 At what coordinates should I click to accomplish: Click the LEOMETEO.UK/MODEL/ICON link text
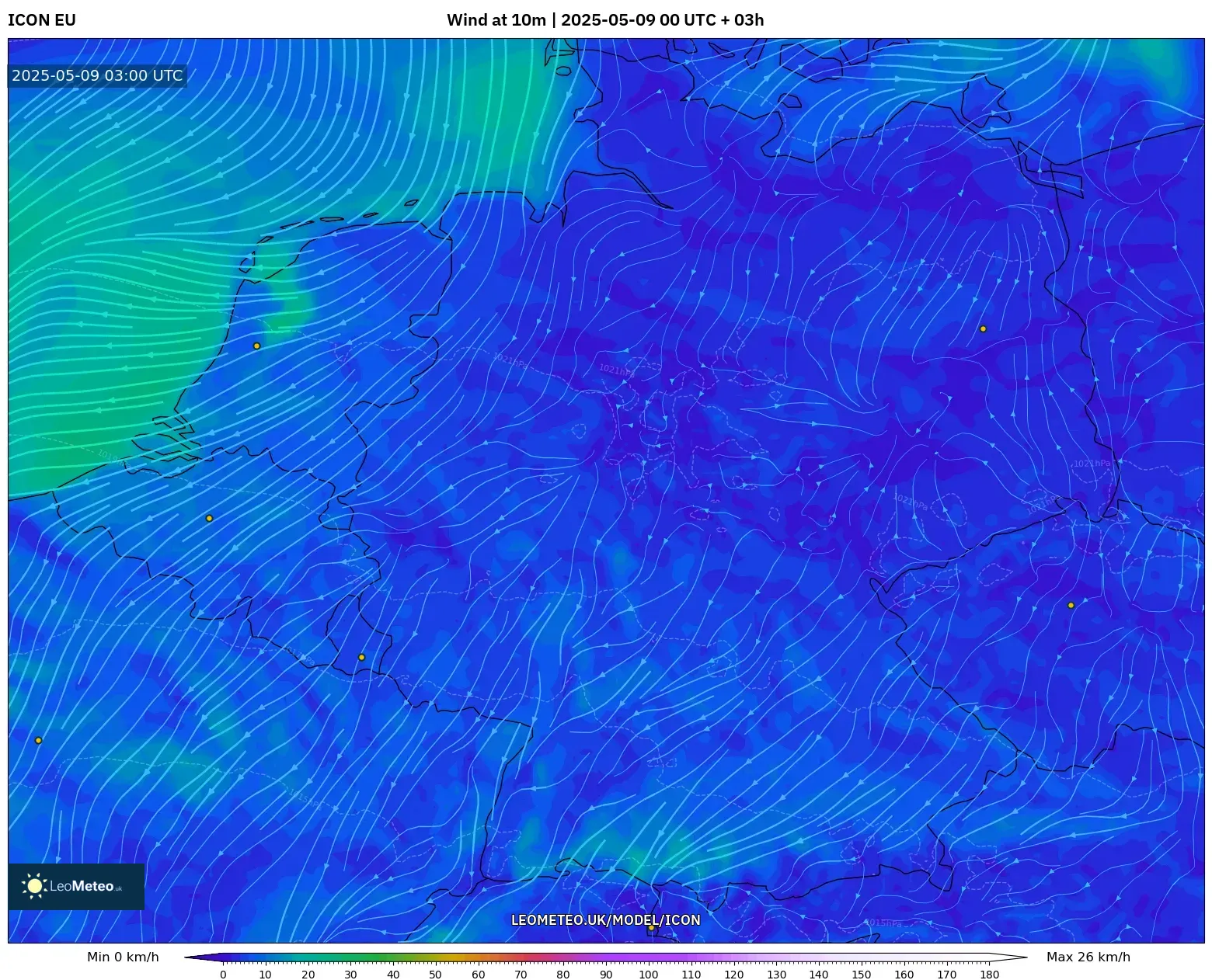(606, 920)
